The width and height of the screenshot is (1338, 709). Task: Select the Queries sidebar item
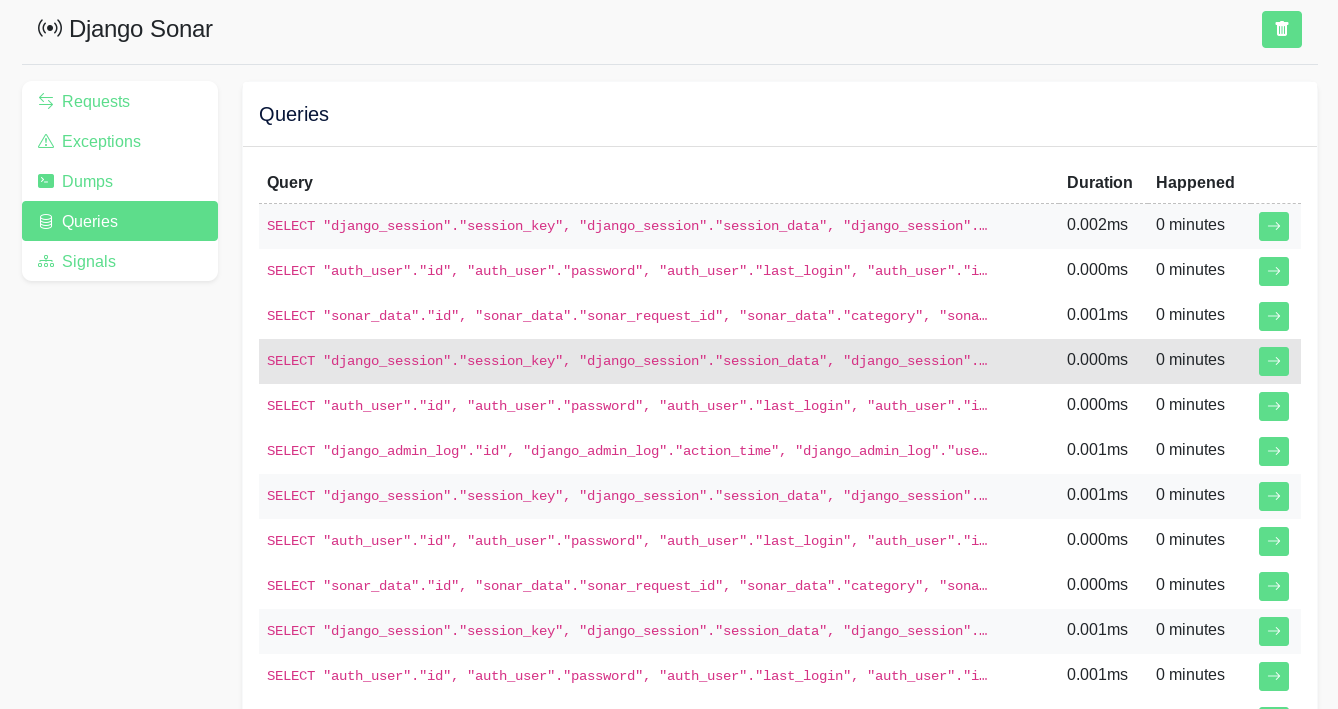click(120, 221)
